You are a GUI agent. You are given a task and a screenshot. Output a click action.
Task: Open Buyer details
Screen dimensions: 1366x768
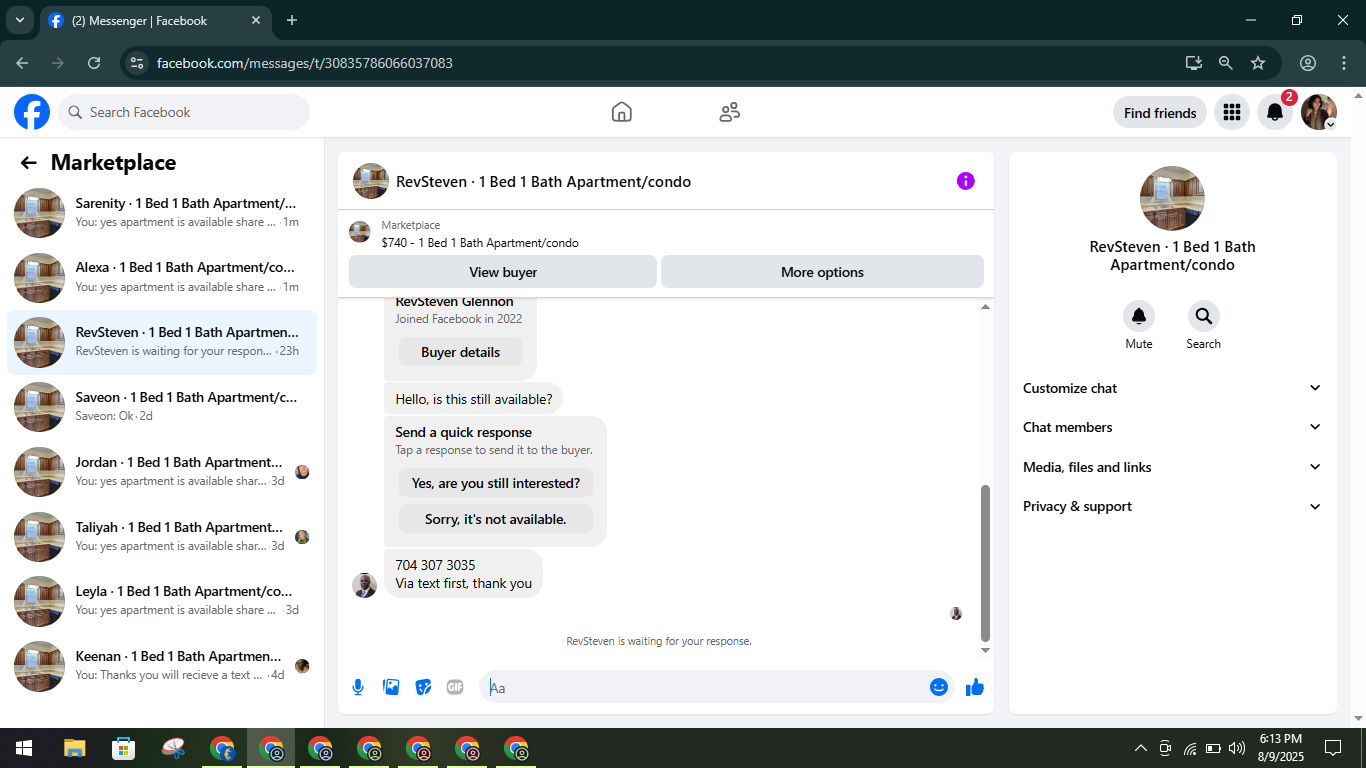460,352
